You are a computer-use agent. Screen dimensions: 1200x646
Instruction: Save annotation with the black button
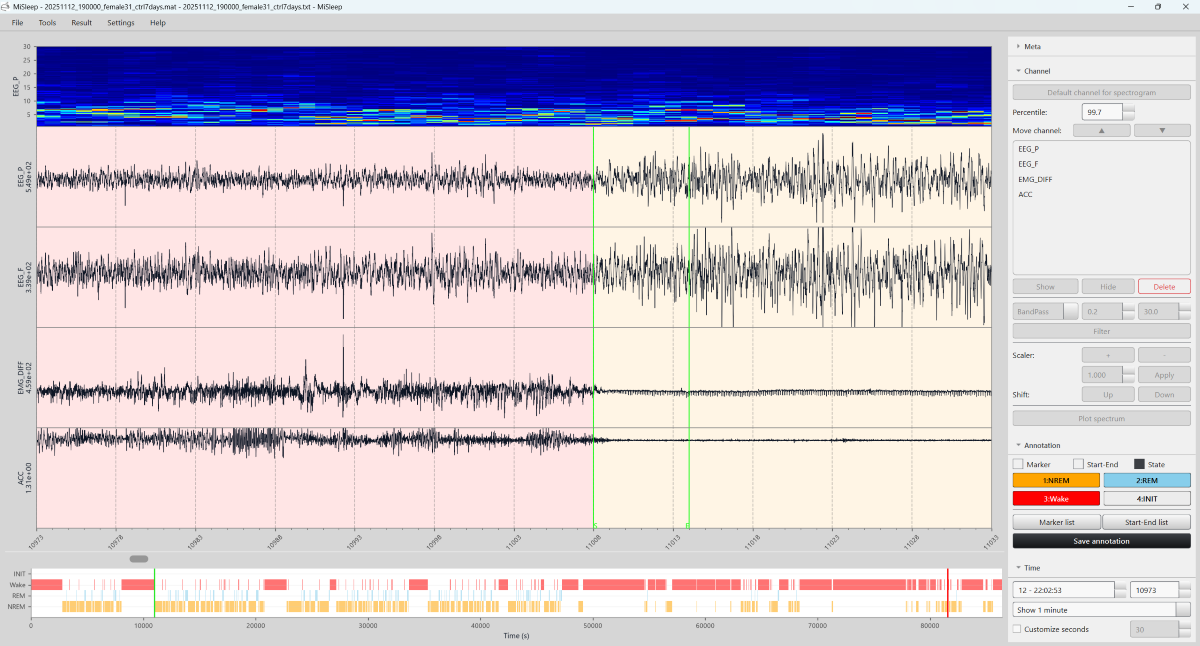click(x=1101, y=541)
